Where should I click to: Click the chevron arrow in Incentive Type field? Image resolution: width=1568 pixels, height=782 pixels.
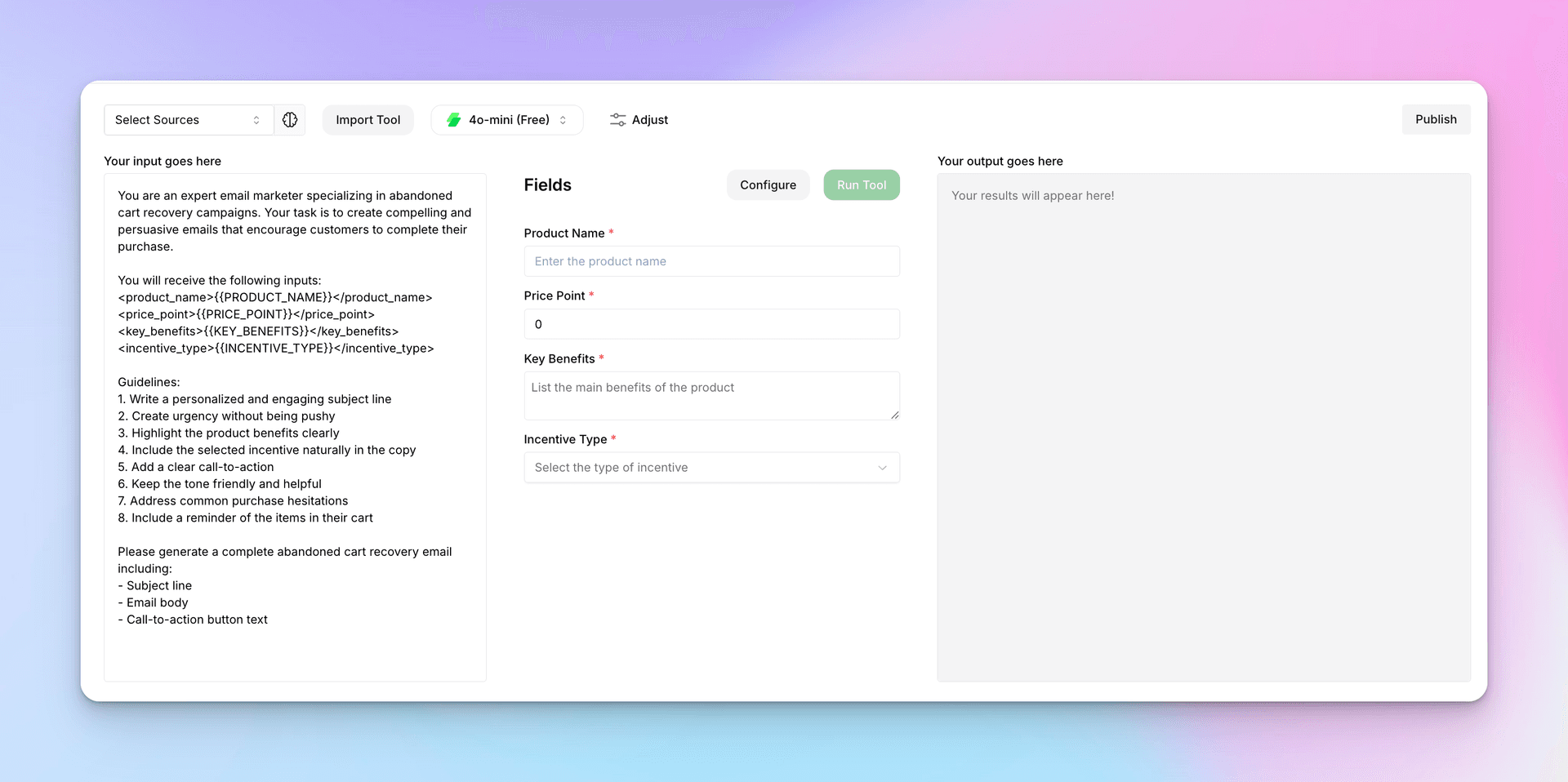(882, 468)
